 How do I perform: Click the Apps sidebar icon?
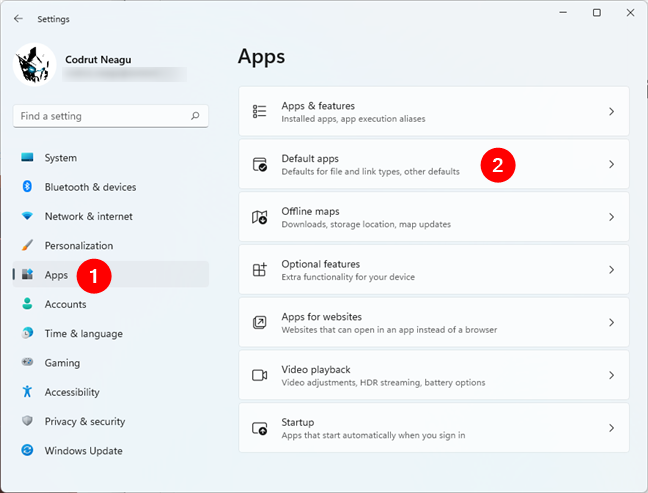tap(27, 274)
